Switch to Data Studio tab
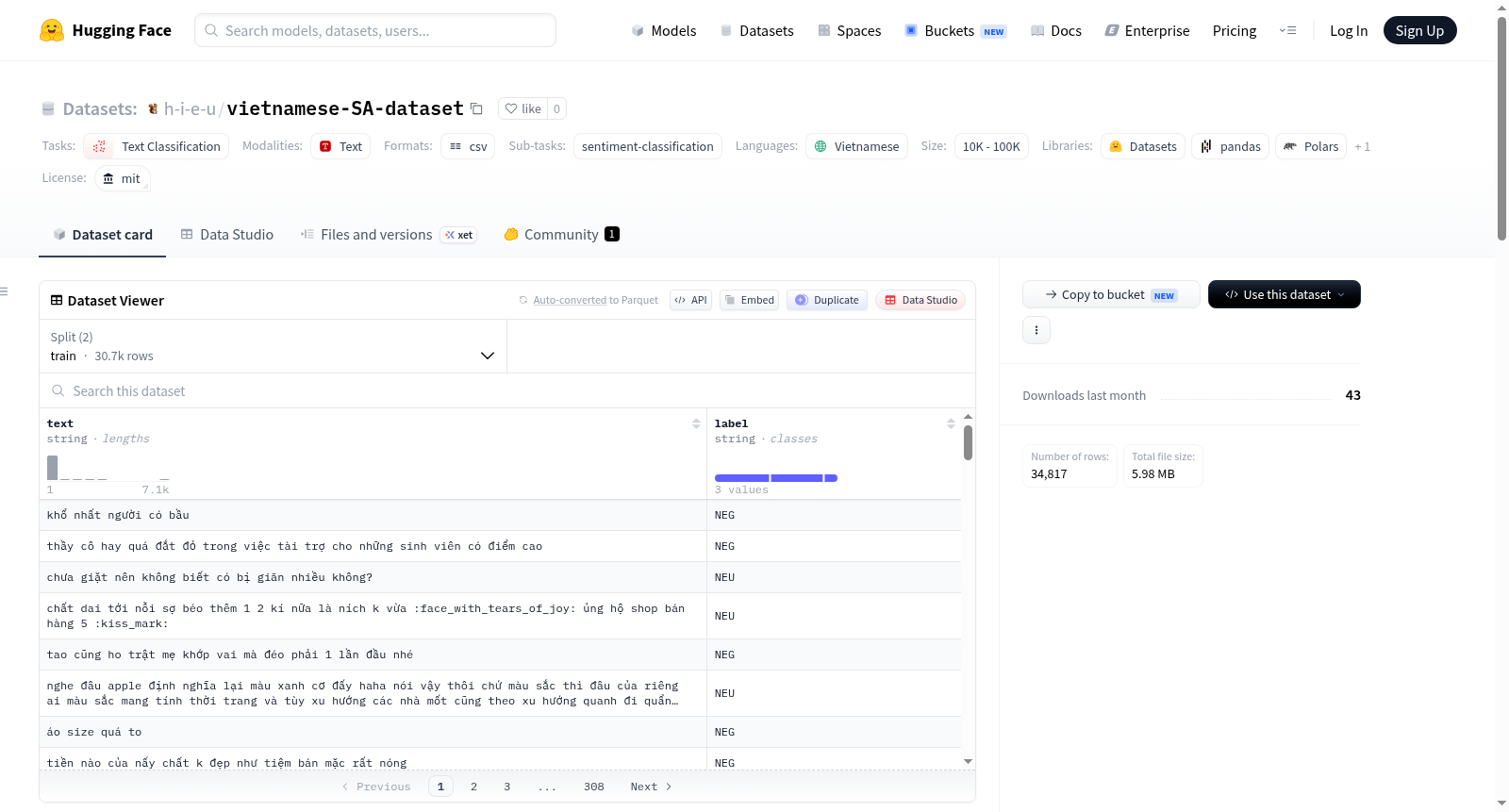Image resolution: width=1509 pixels, height=812 pixels. pos(227,235)
